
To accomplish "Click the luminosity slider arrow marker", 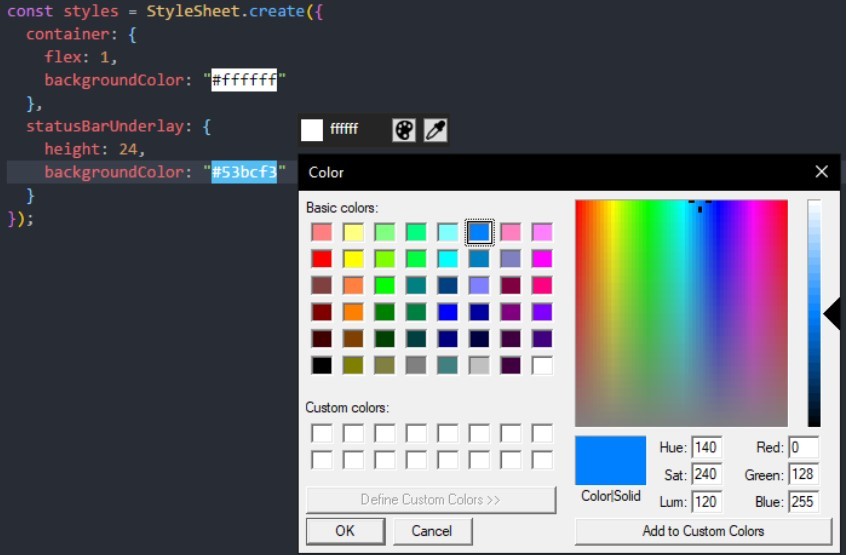I will point(831,313).
